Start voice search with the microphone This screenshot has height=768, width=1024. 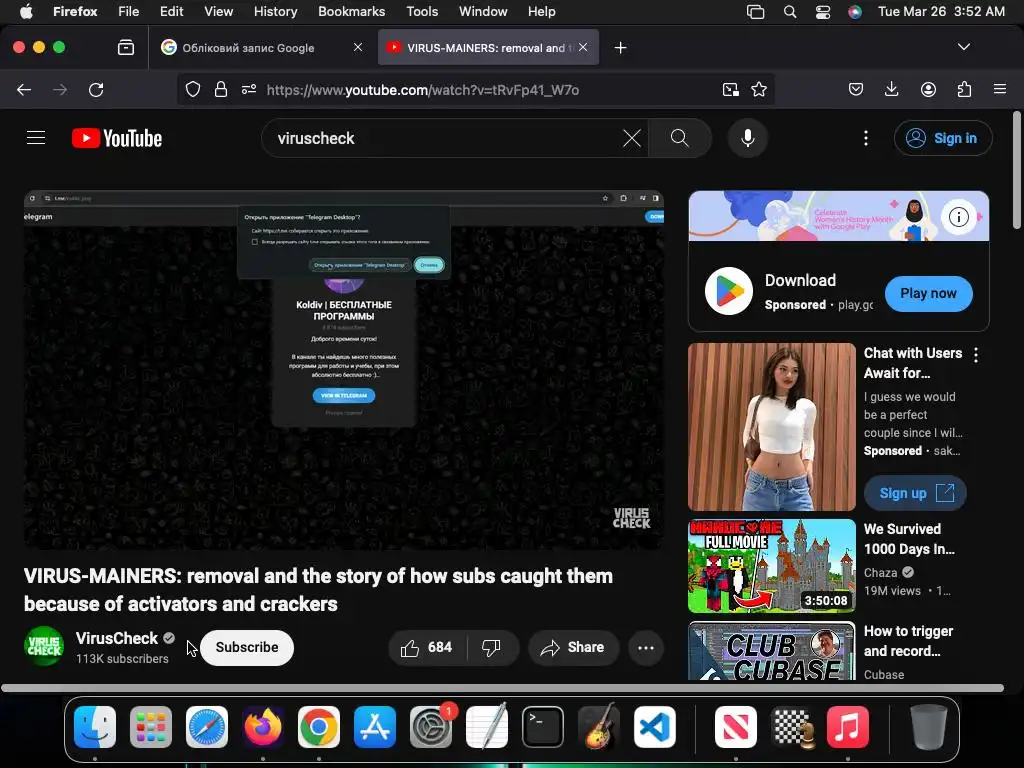click(748, 138)
